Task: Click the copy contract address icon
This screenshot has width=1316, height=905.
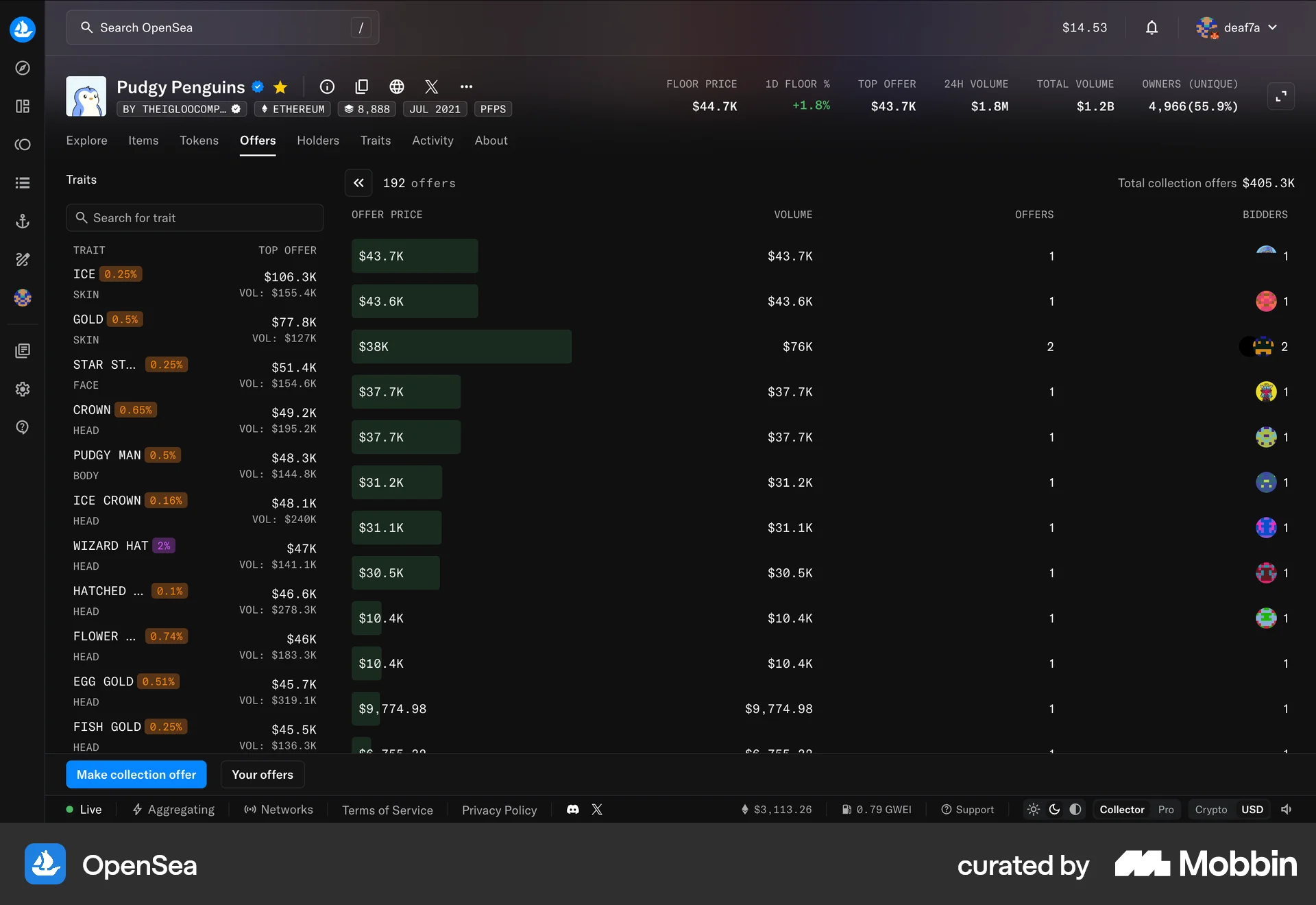Action: pos(362,86)
